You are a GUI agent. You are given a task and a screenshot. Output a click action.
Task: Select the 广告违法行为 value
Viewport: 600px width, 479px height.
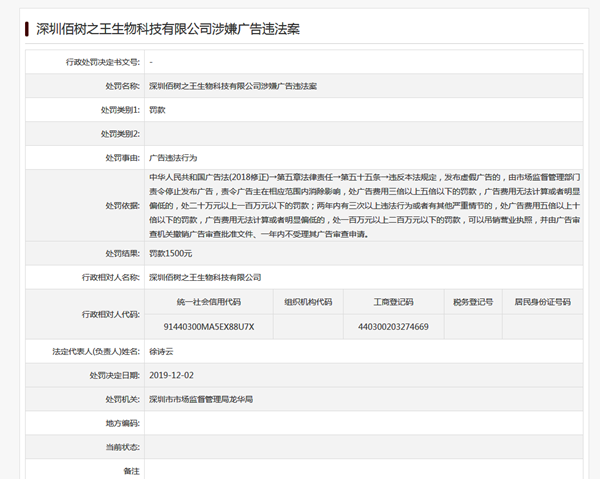173,158
